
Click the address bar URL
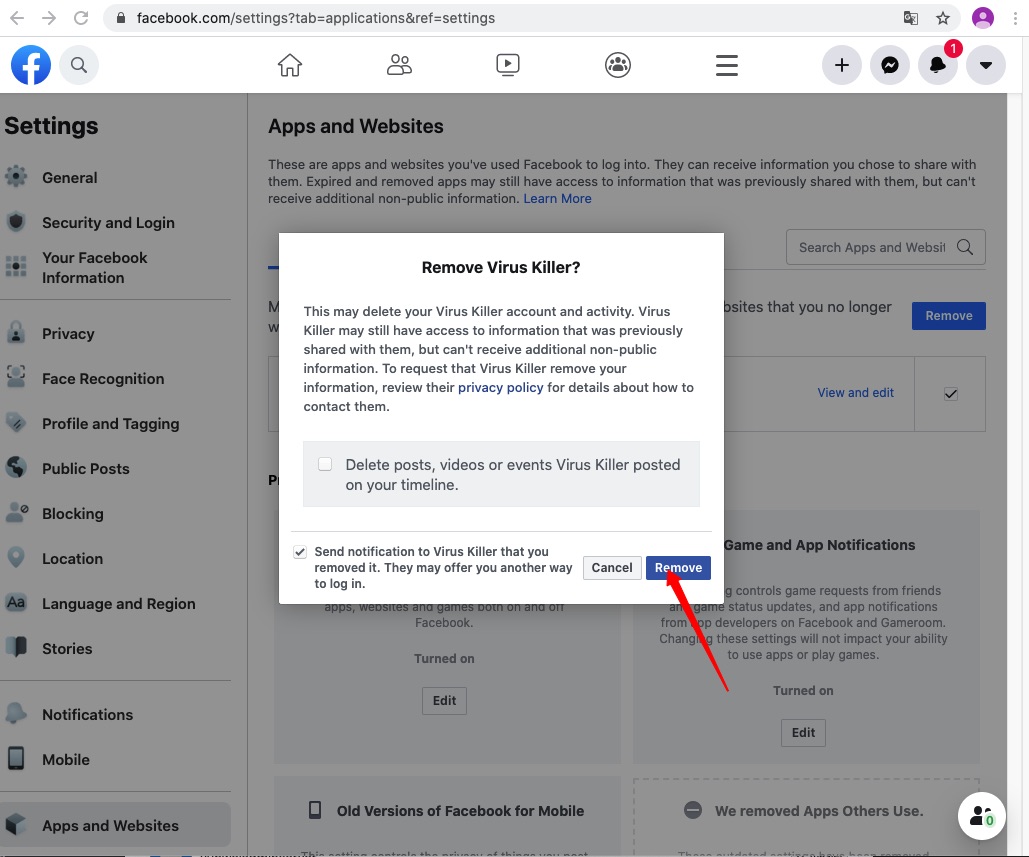[x=316, y=18]
